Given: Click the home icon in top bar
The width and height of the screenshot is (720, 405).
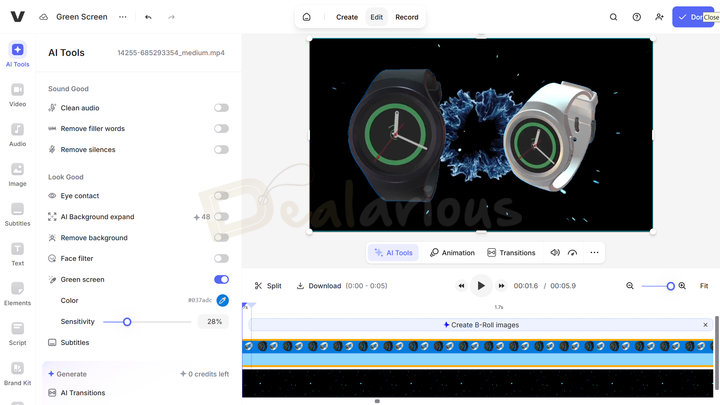Looking at the screenshot, I should (306, 17).
